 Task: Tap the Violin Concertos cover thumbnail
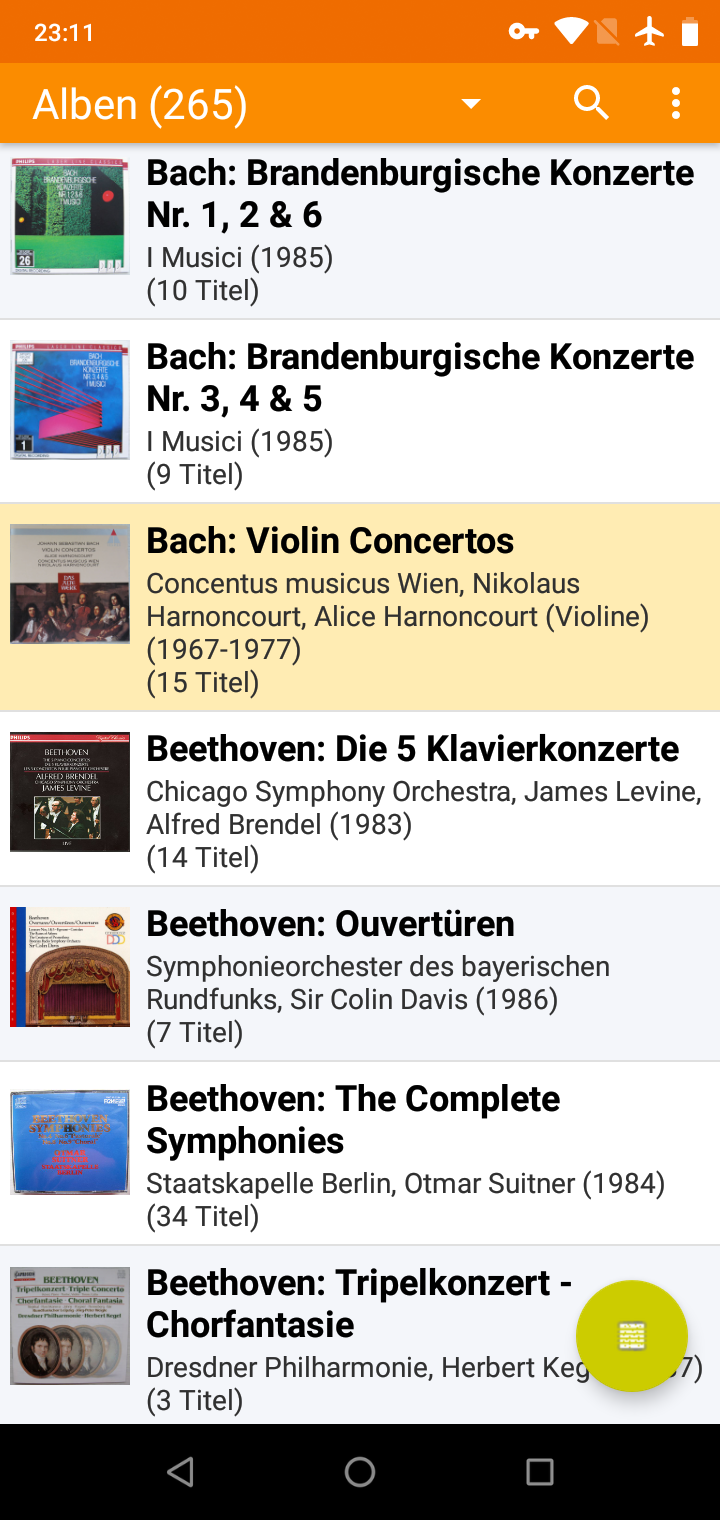(70, 584)
